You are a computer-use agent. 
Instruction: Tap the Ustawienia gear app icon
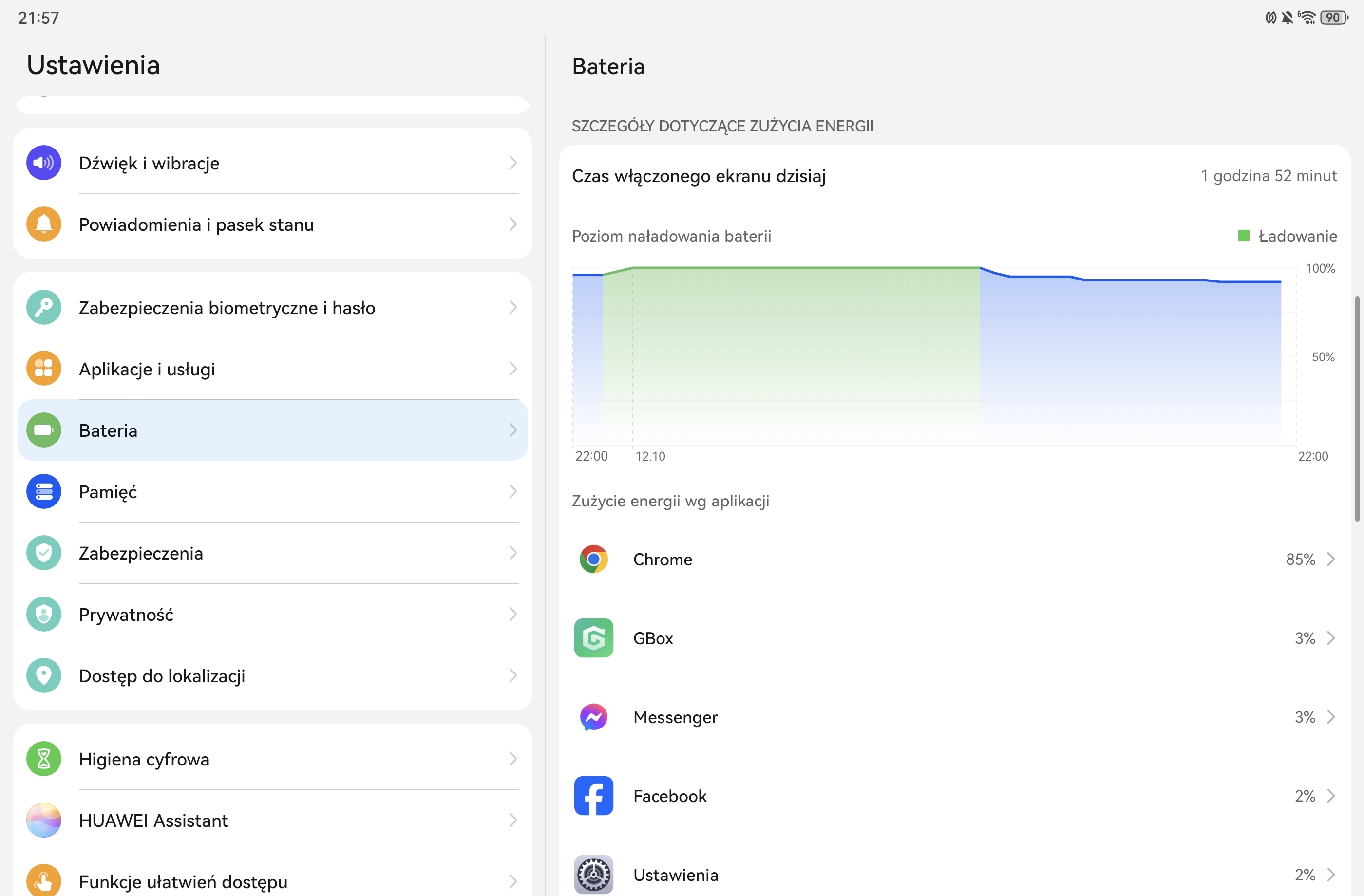pyautogui.click(x=593, y=875)
